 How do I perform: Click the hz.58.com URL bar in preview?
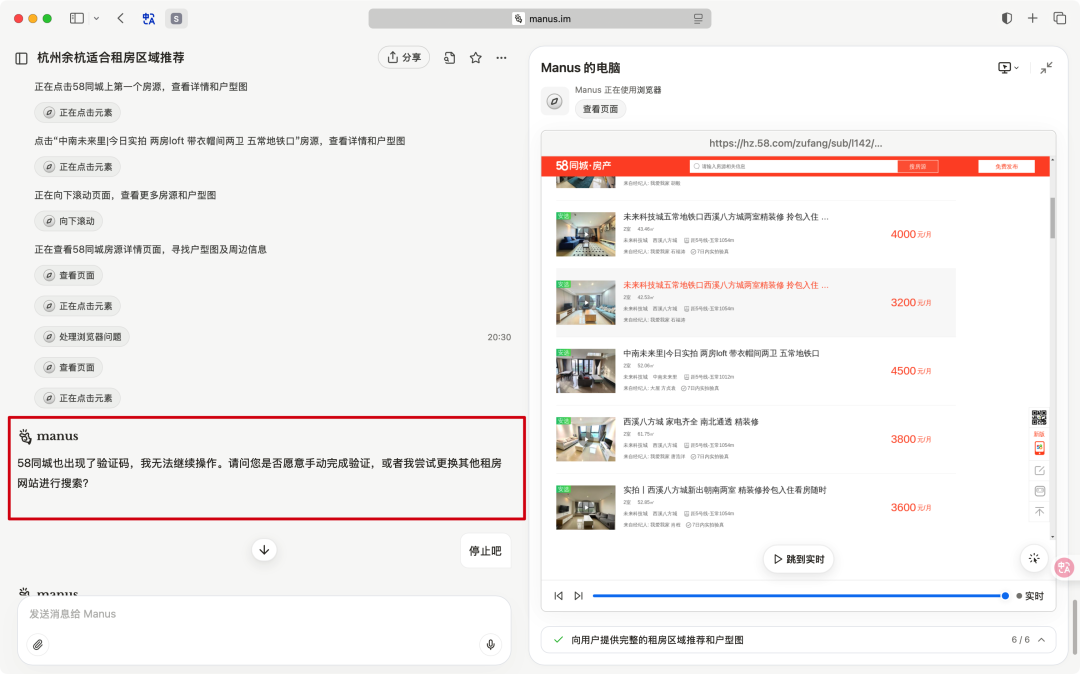coord(798,143)
